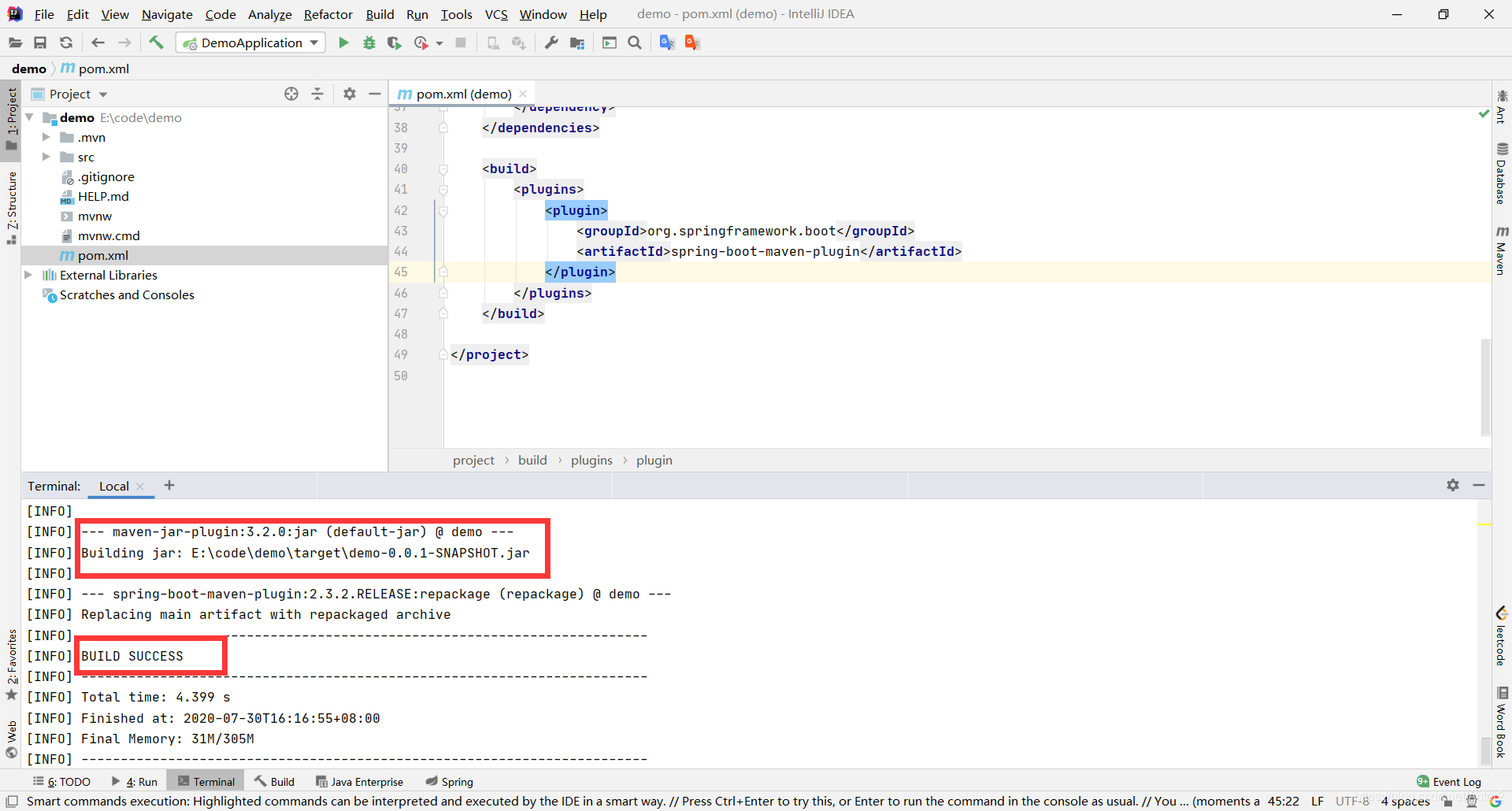Screen dimensions: 1512x811
Task: Navigate forward with the right arrow
Action: tap(124, 43)
